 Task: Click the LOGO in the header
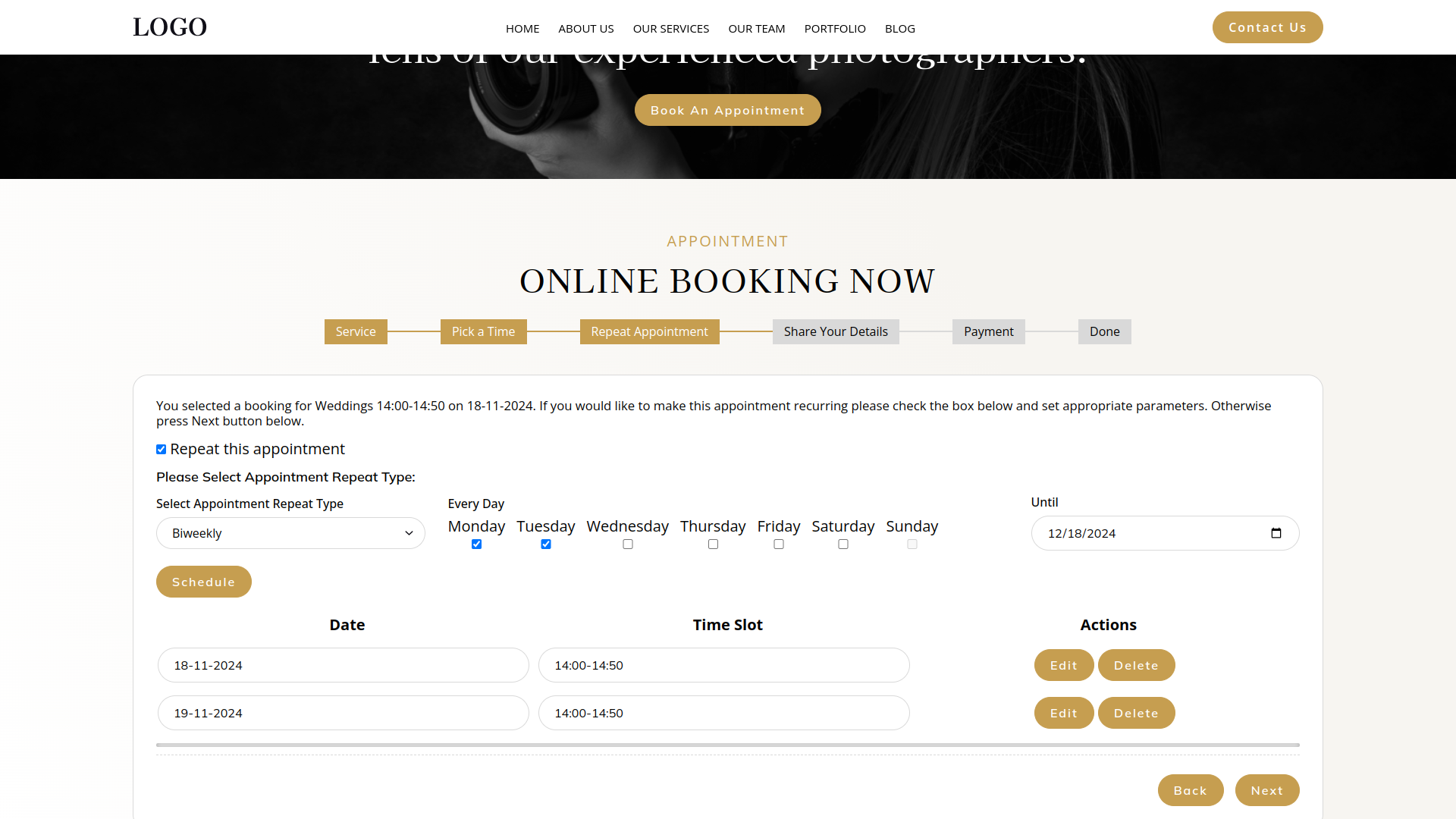pos(170,27)
